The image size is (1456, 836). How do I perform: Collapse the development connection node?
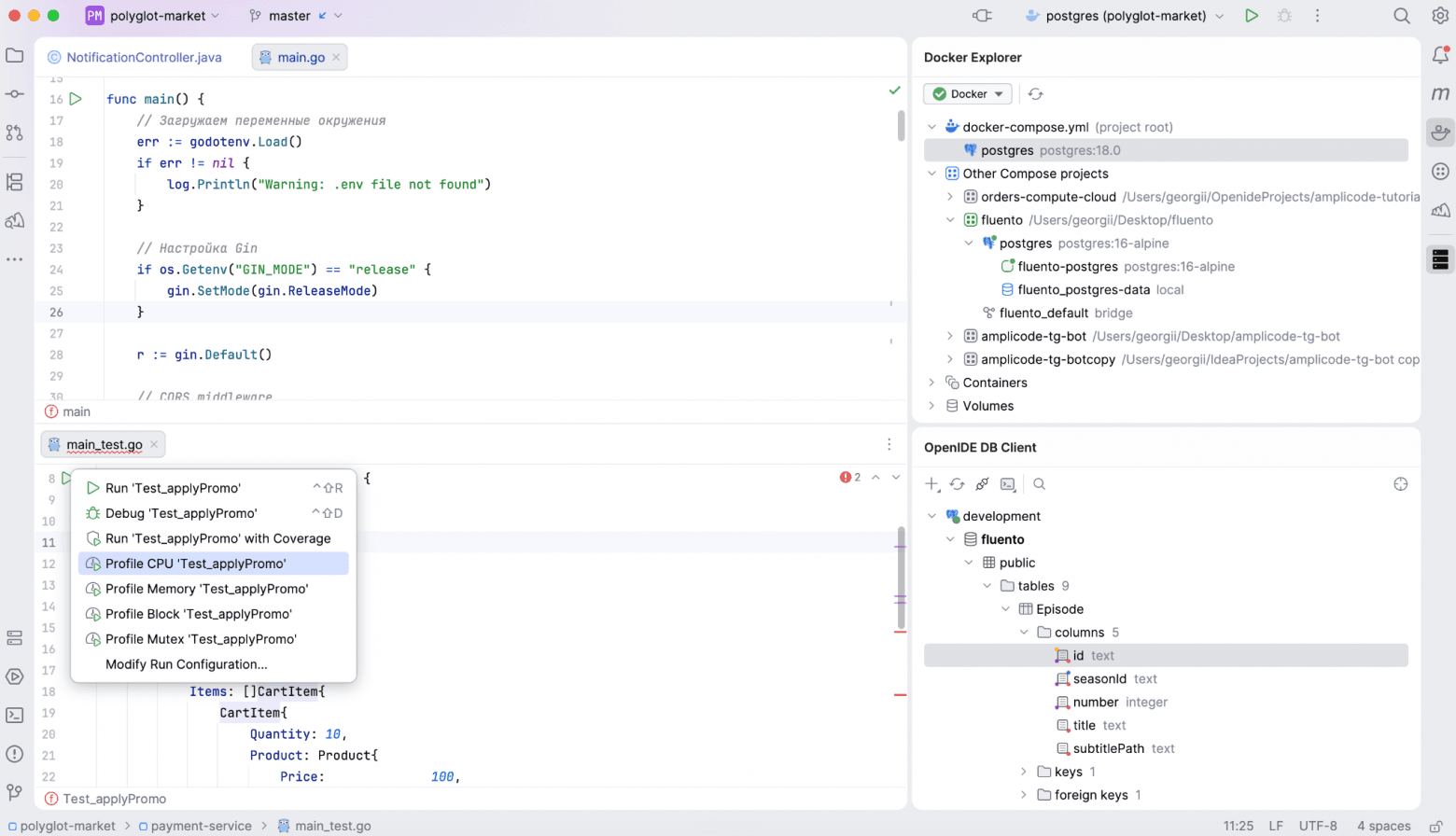tap(931, 516)
